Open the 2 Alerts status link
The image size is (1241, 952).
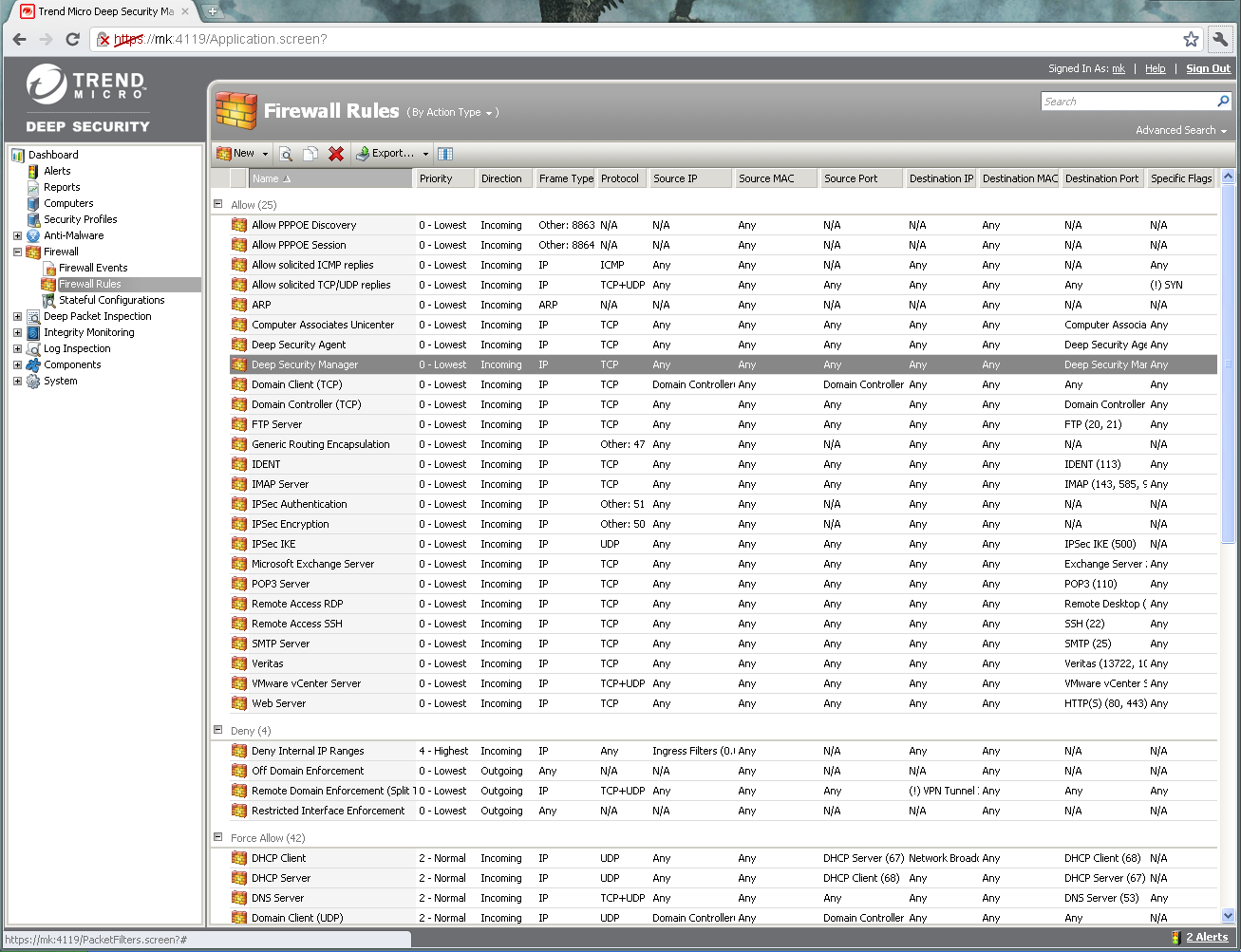tap(1206, 937)
